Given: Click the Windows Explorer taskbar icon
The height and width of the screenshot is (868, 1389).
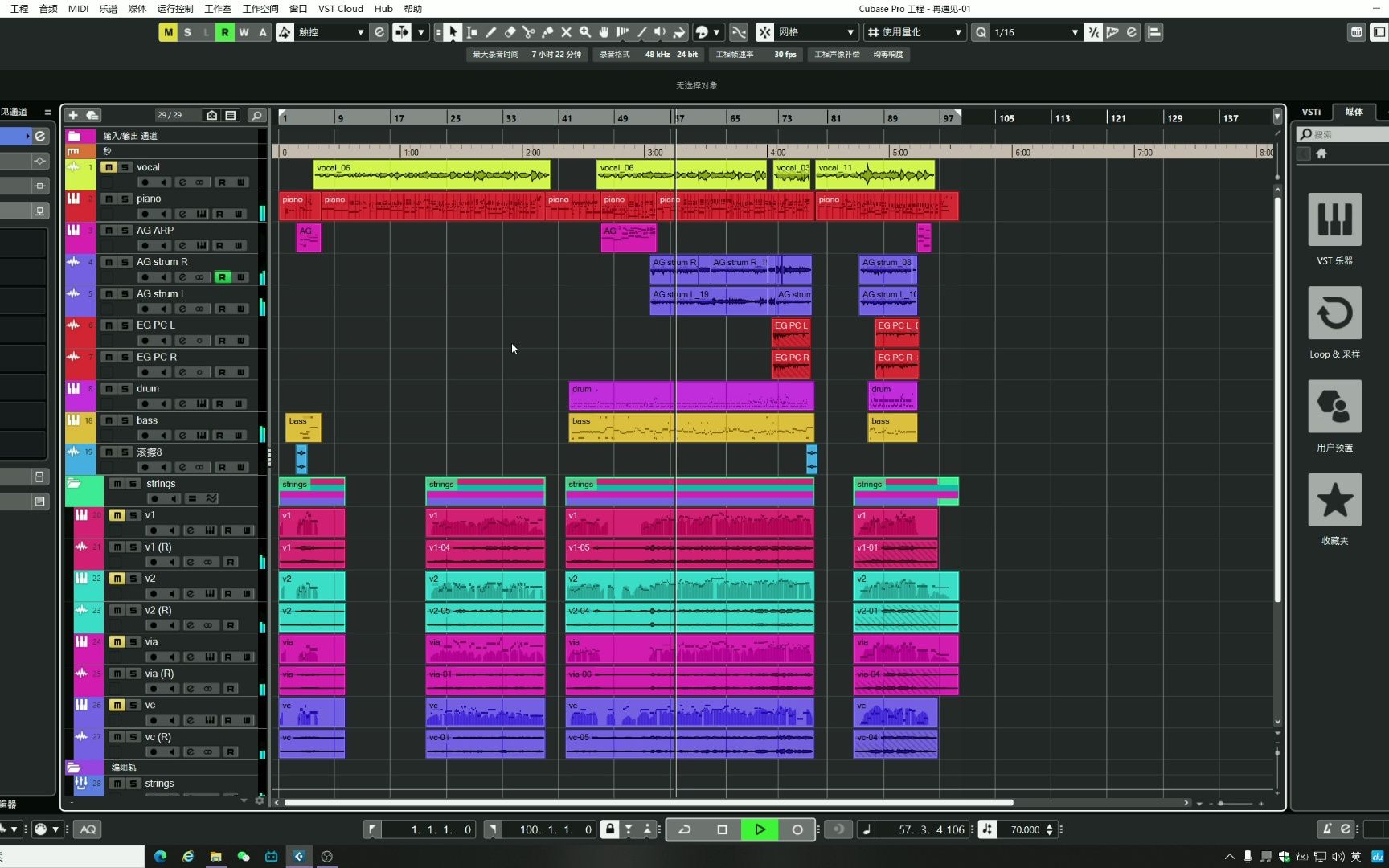Looking at the screenshot, I should pyautogui.click(x=215, y=856).
